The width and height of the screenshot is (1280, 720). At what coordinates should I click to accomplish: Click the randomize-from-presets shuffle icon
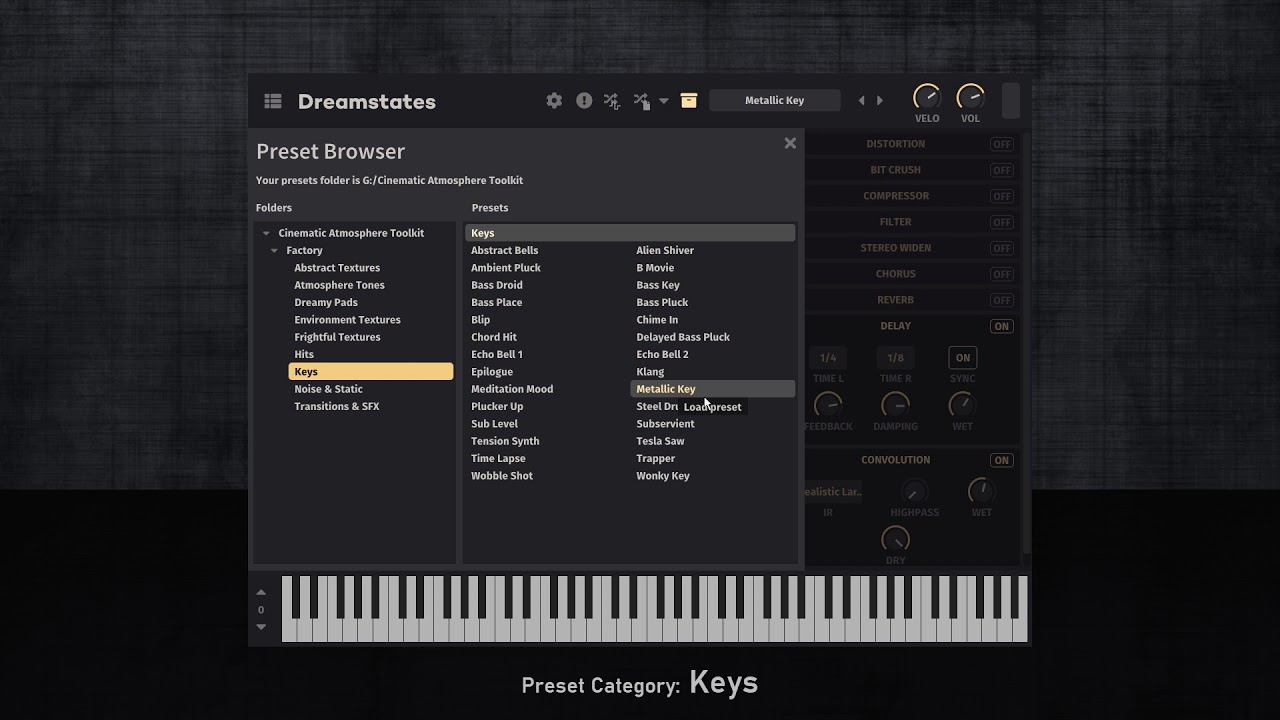(641, 101)
